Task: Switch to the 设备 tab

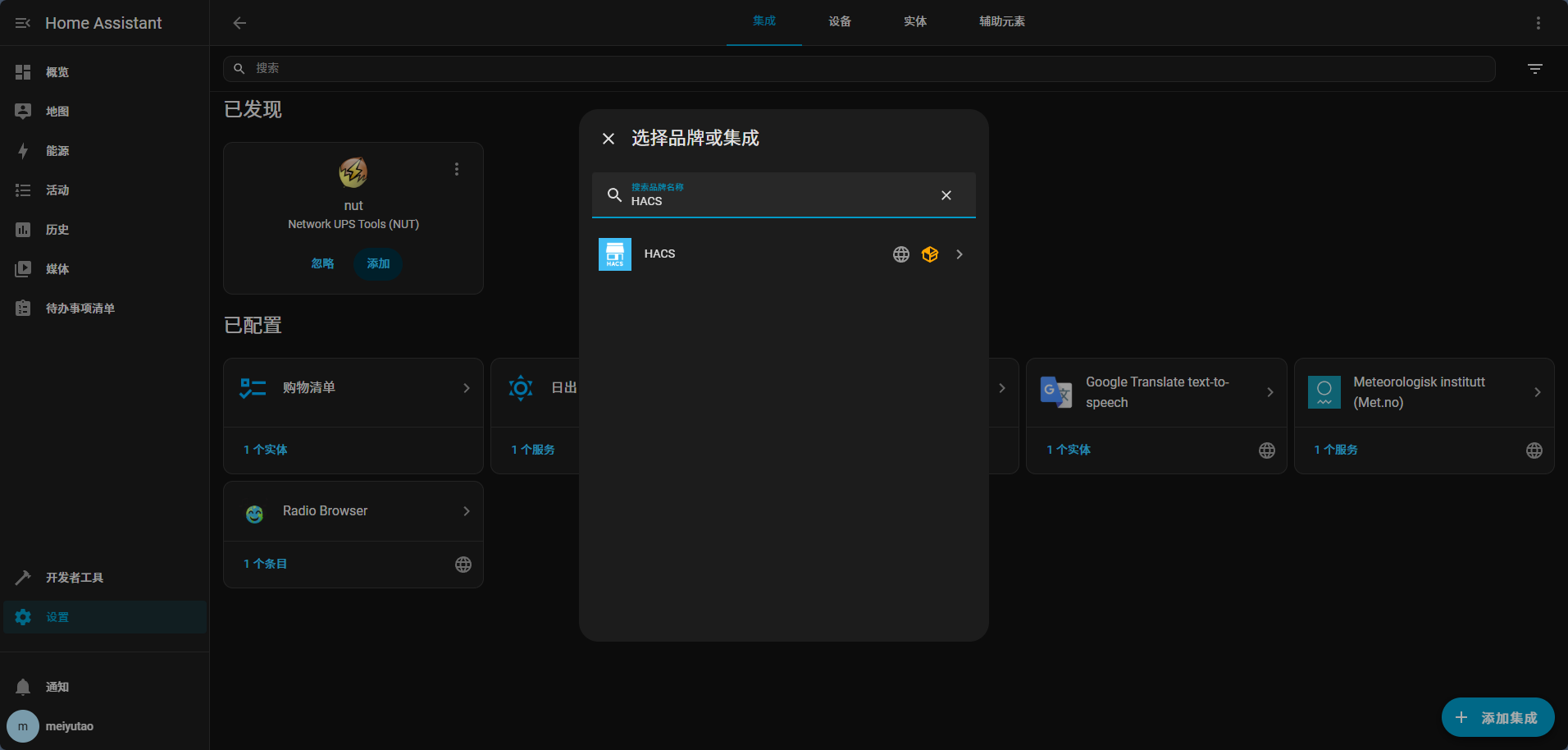Action: (839, 22)
